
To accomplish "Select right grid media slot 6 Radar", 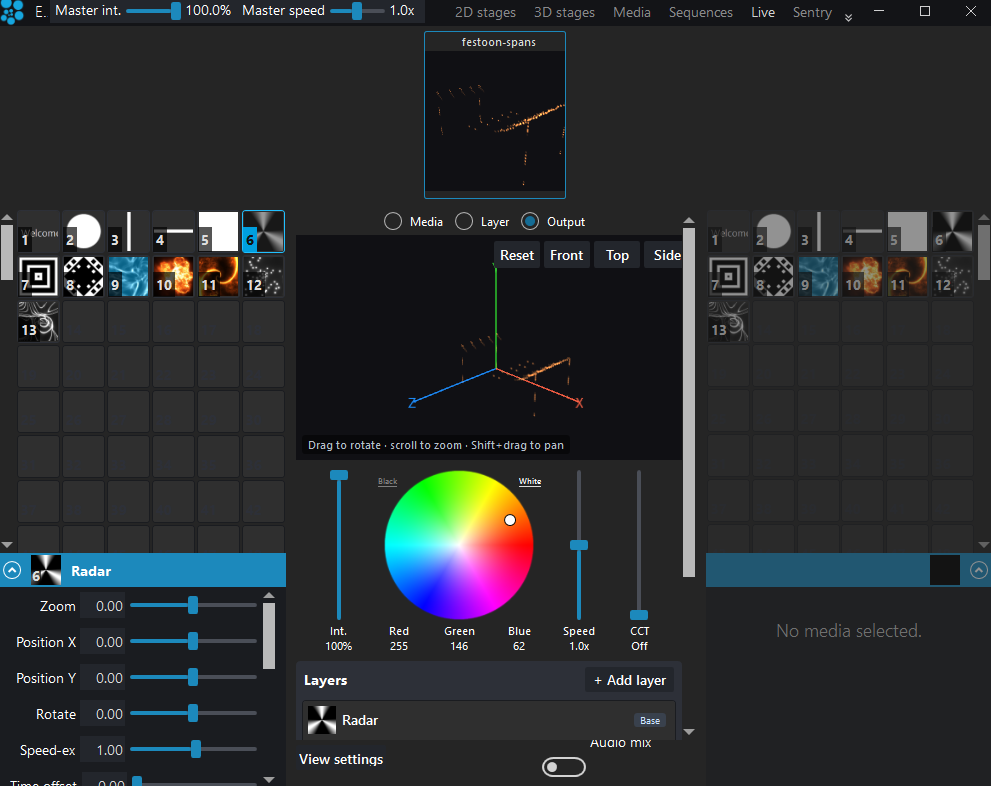I will point(952,231).
